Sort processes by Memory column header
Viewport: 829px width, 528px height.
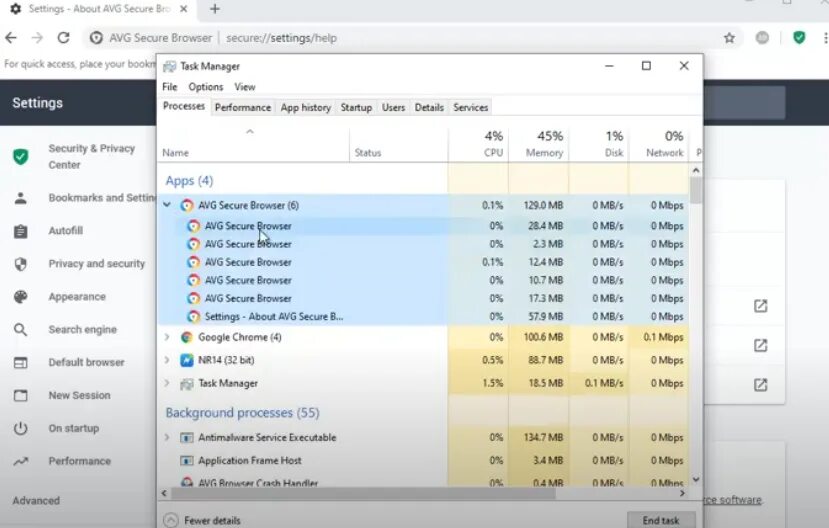pyautogui.click(x=539, y=144)
